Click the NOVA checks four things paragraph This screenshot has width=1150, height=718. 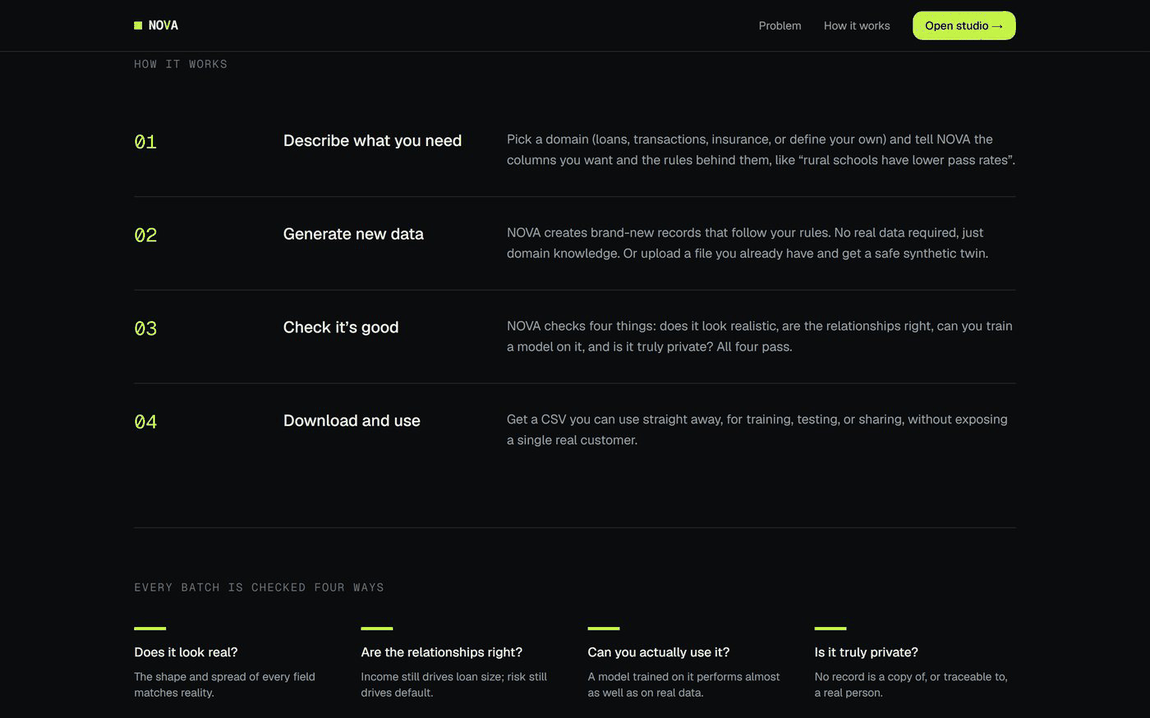[759, 336]
